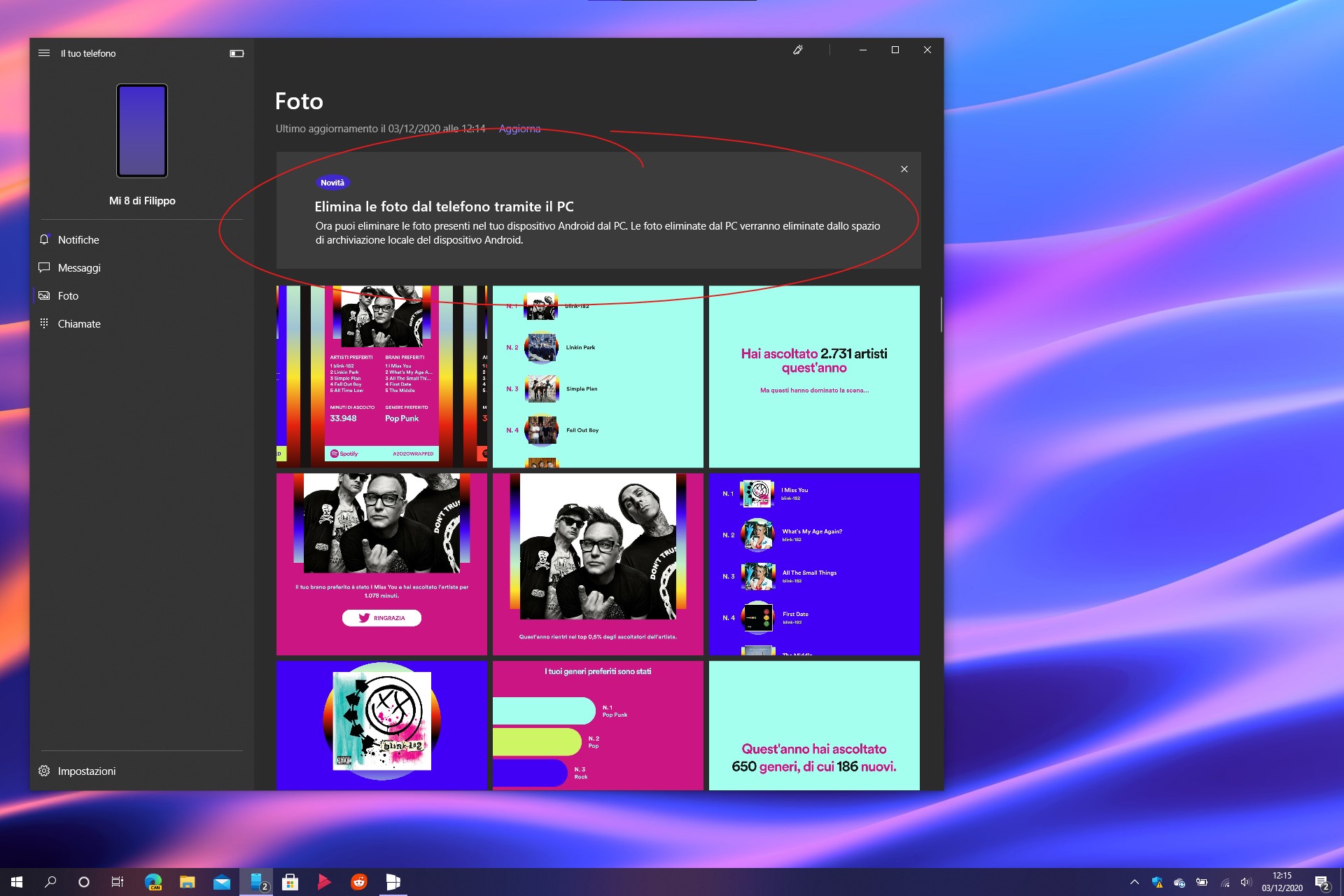Select the Foto section

click(141, 295)
